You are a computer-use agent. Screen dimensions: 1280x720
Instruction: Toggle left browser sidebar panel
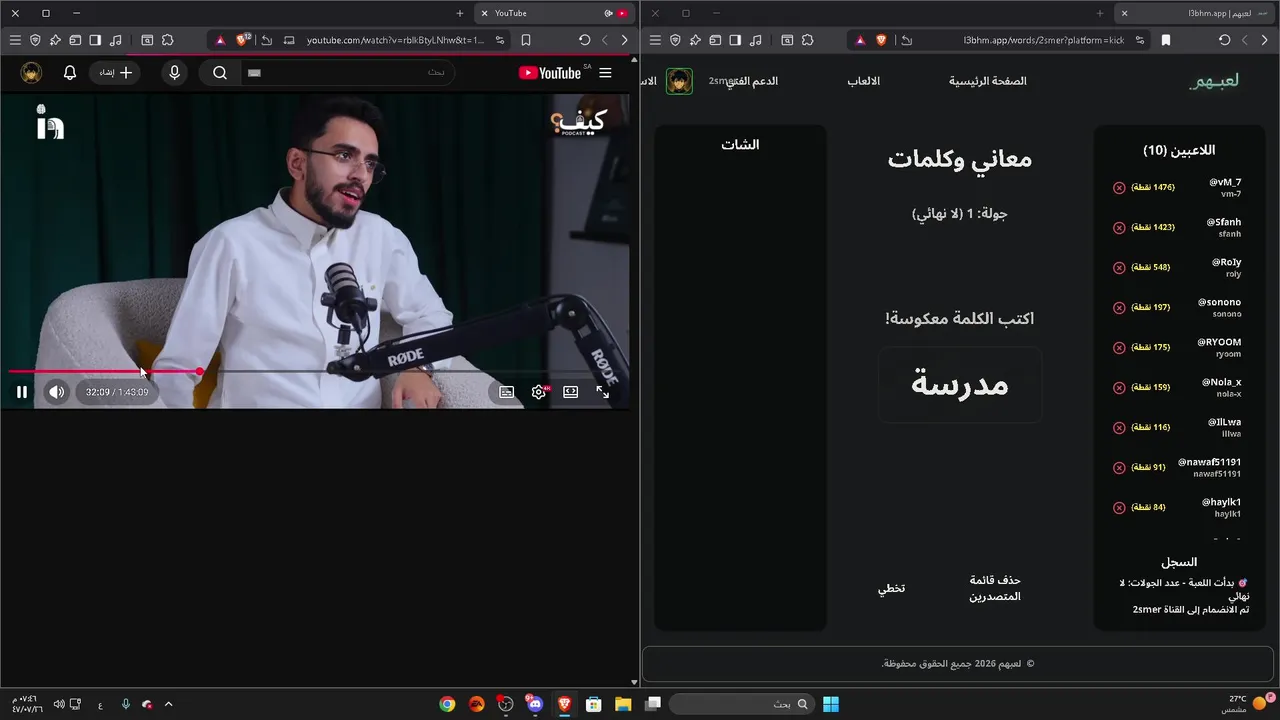pos(95,40)
